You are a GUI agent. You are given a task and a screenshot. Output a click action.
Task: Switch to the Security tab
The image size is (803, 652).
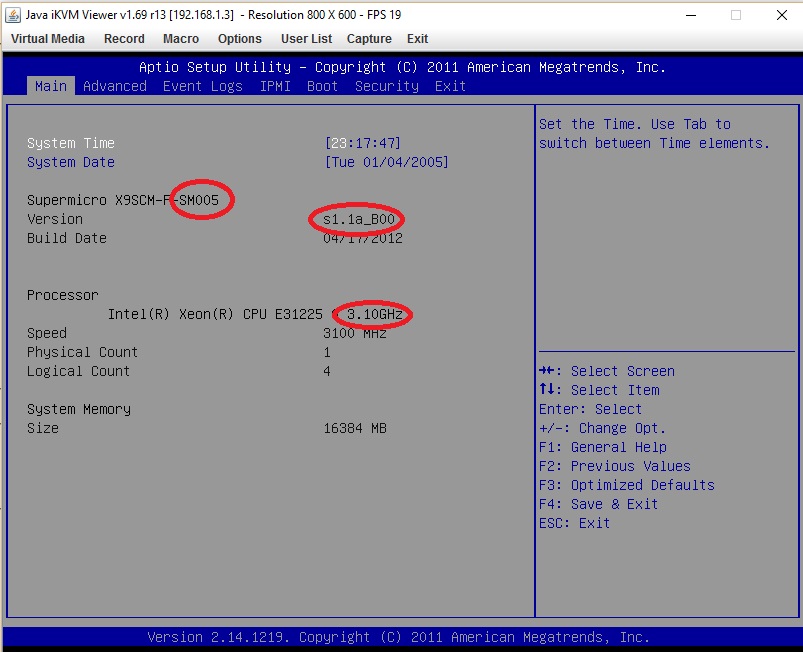coord(387,86)
